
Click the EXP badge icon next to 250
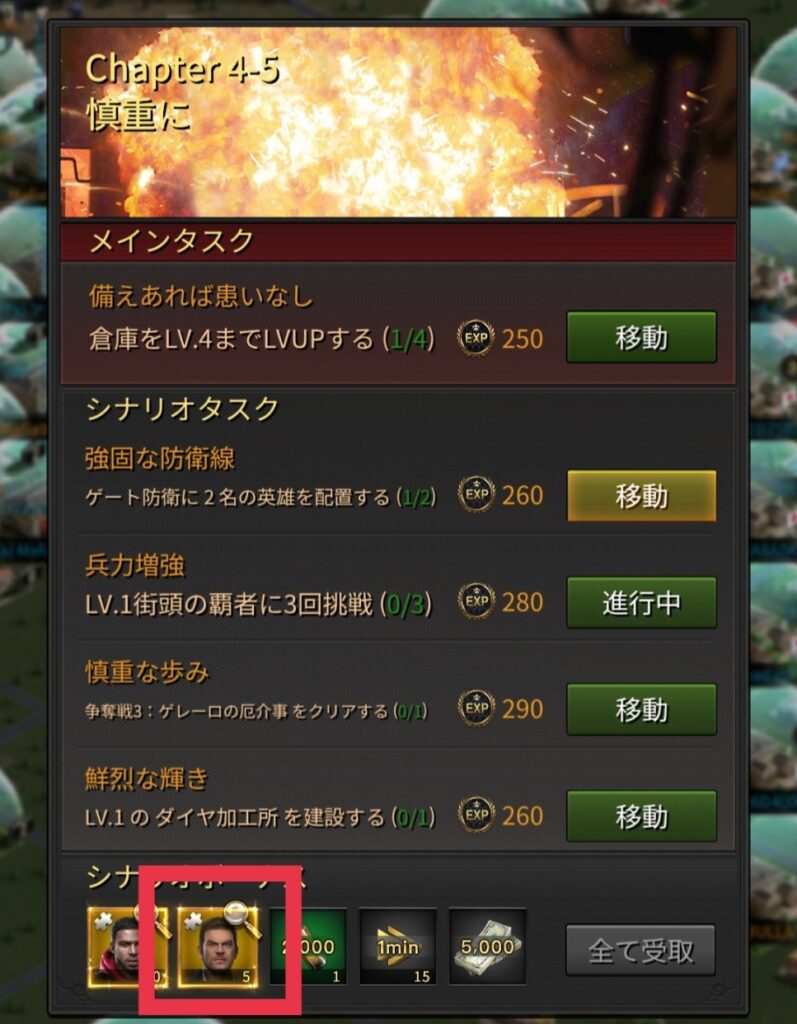click(x=476, y=338)
